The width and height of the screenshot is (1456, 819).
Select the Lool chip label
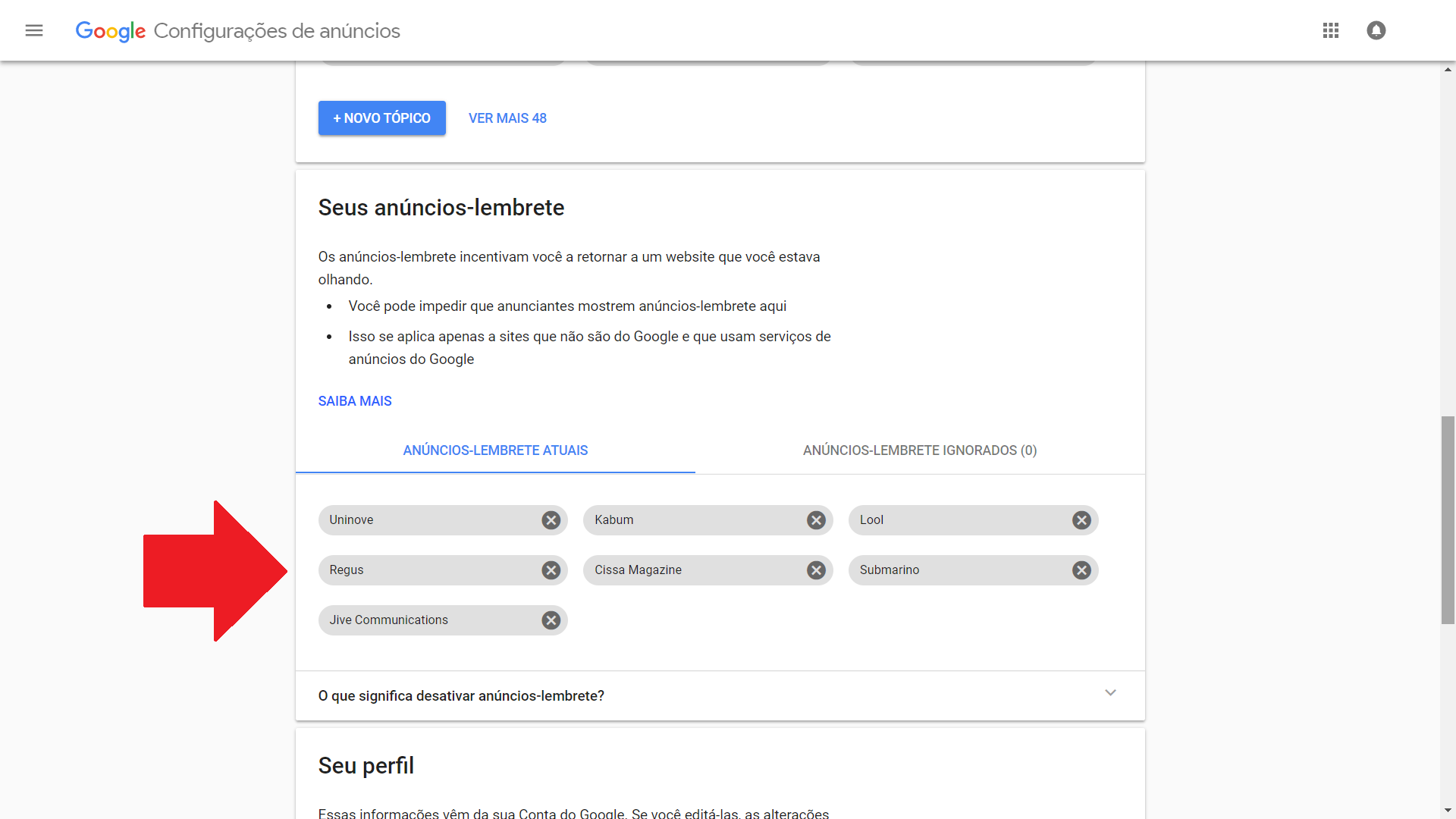point(872,520)
